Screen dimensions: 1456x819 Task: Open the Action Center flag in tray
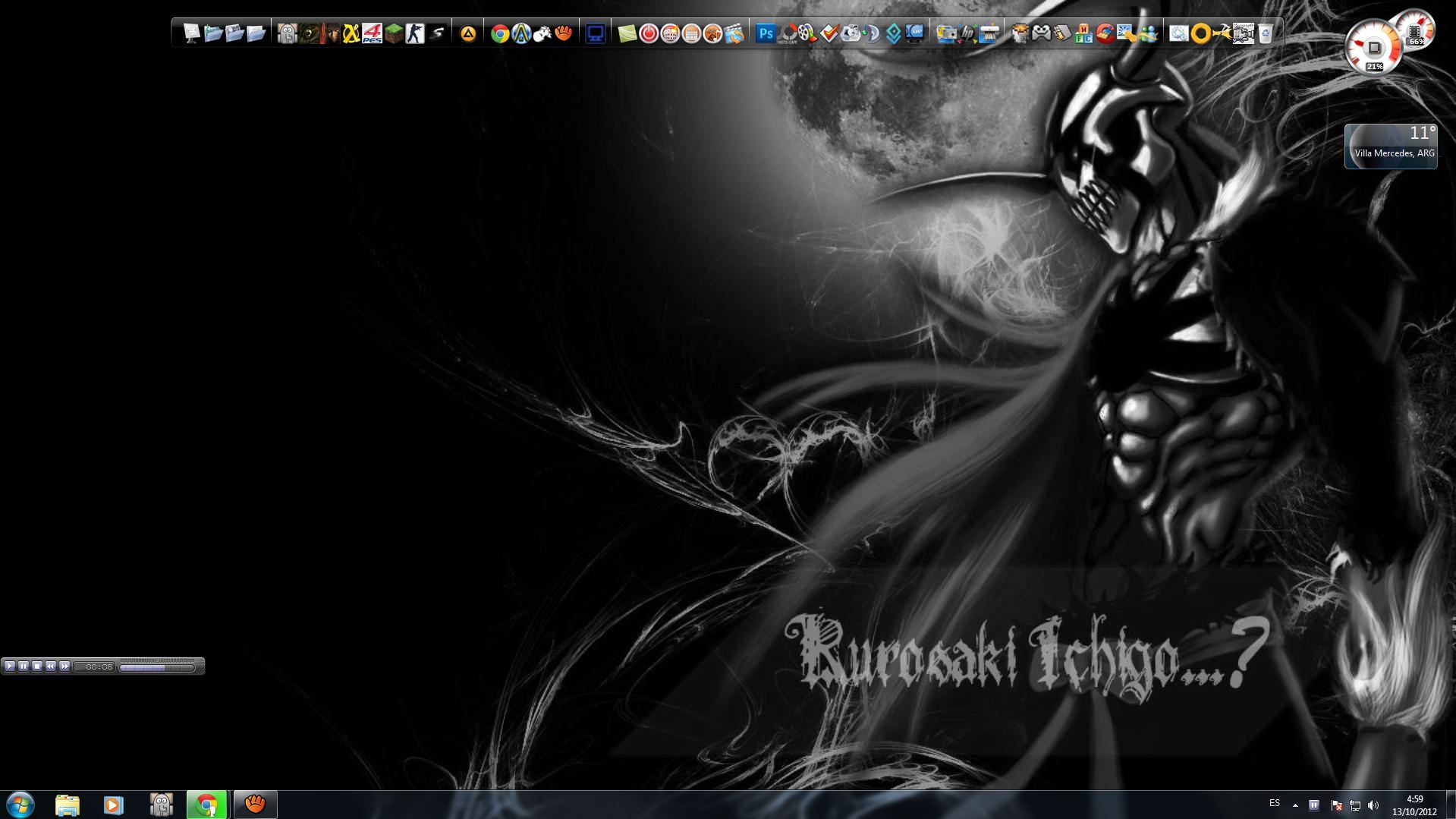point(1337,805)
